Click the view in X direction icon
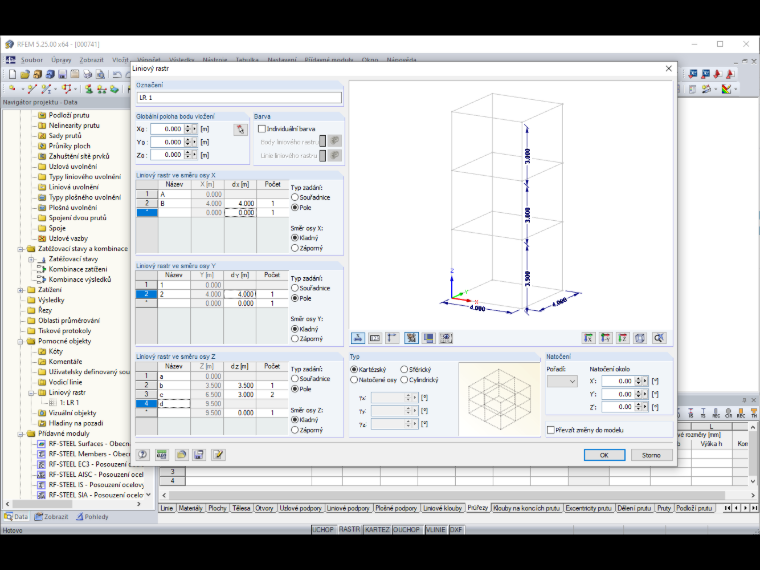Image resolution: width=760 pixels, height=570 pixels. tap(588, 338)
